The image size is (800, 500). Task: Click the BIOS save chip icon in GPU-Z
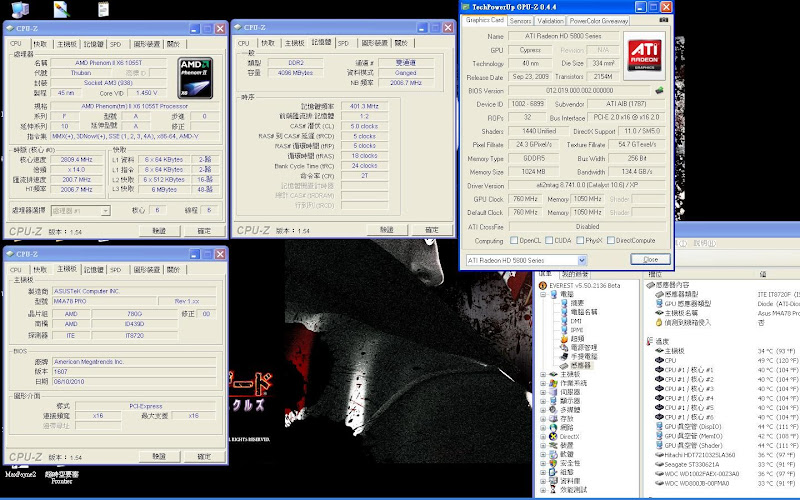point(659,90)
